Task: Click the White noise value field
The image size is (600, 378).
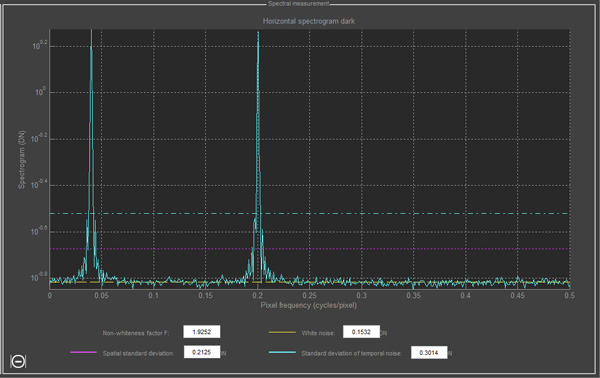Action: point(361,332)
